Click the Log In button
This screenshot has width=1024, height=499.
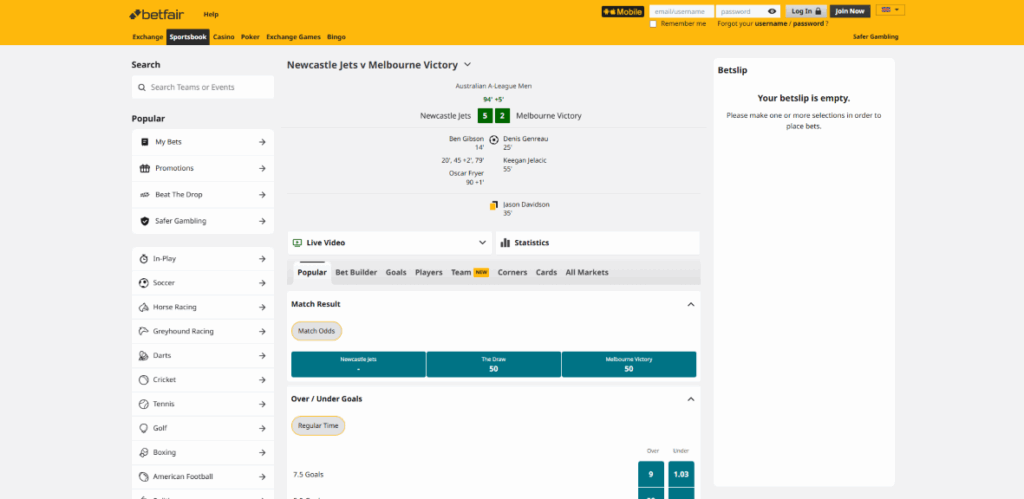point(806,11)
